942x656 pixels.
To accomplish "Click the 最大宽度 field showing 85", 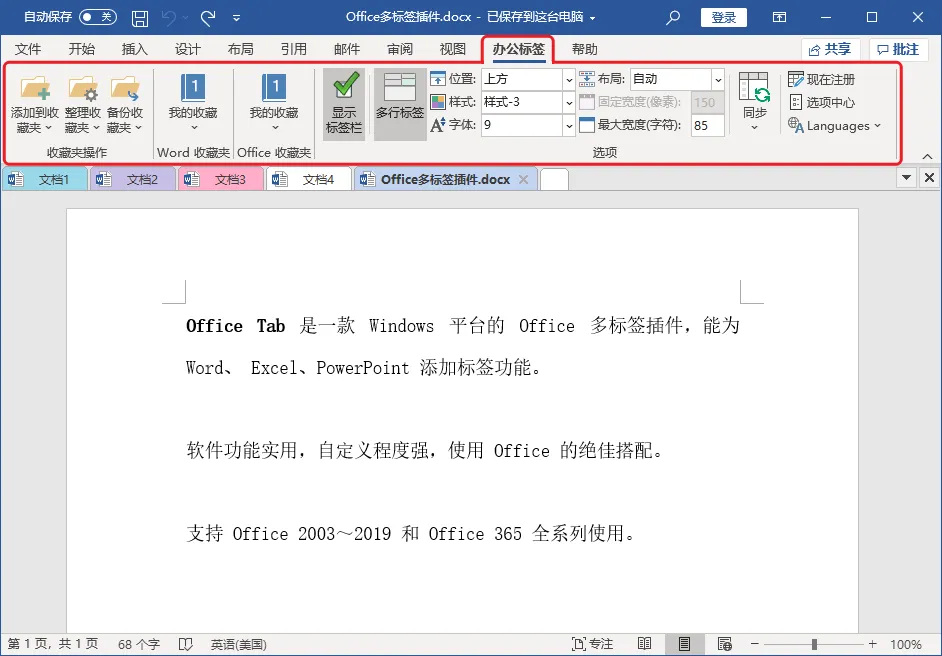I will (x=708, y=126).
